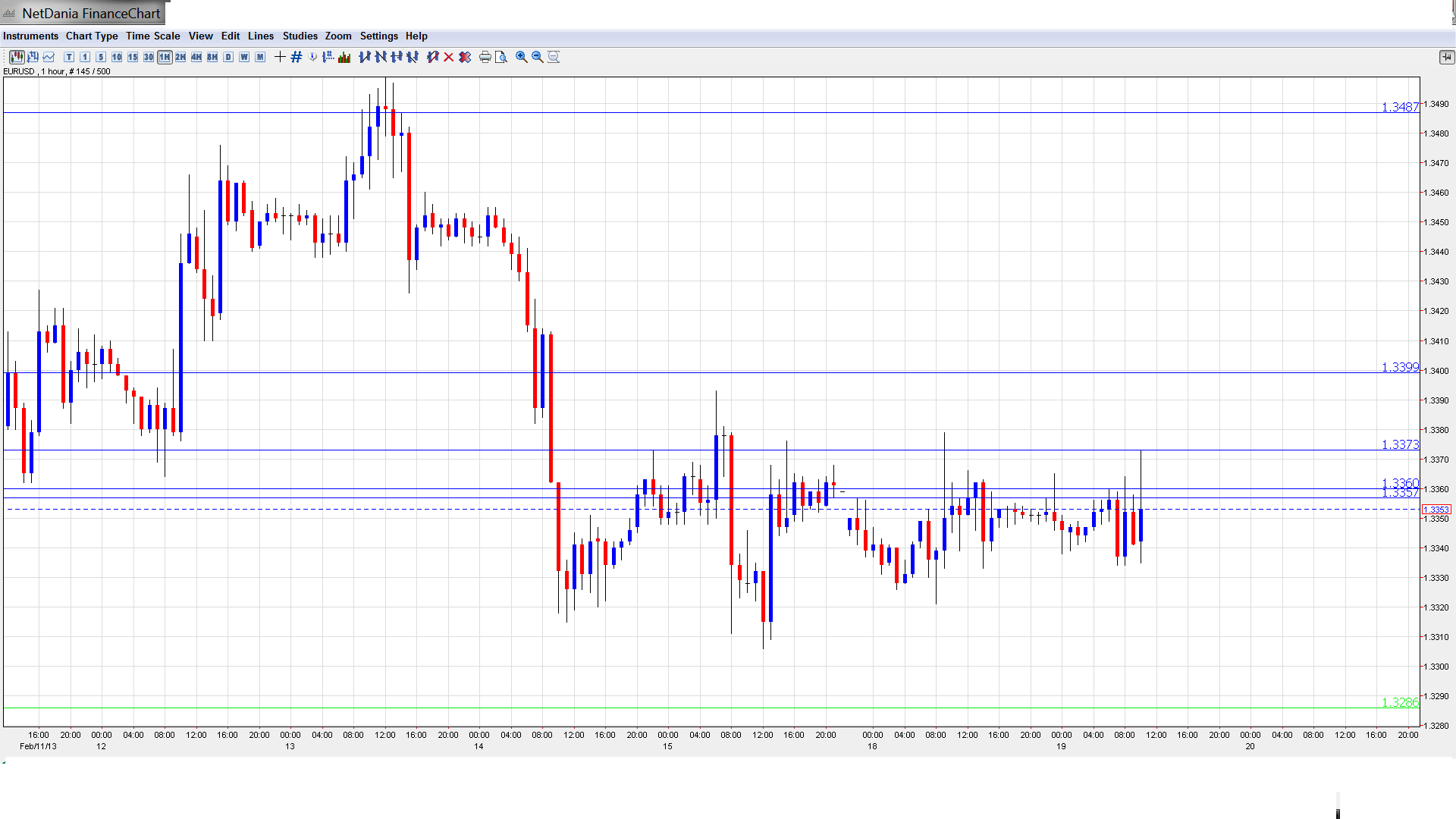Open the Instruments menu

coord(30,36)
